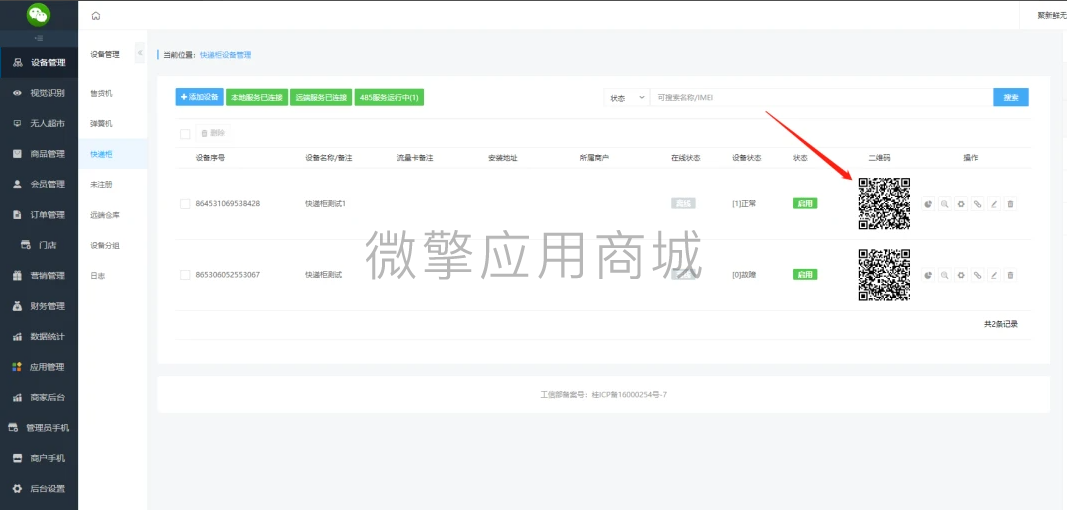Open the QR code of 快递柜测试1

884,204
